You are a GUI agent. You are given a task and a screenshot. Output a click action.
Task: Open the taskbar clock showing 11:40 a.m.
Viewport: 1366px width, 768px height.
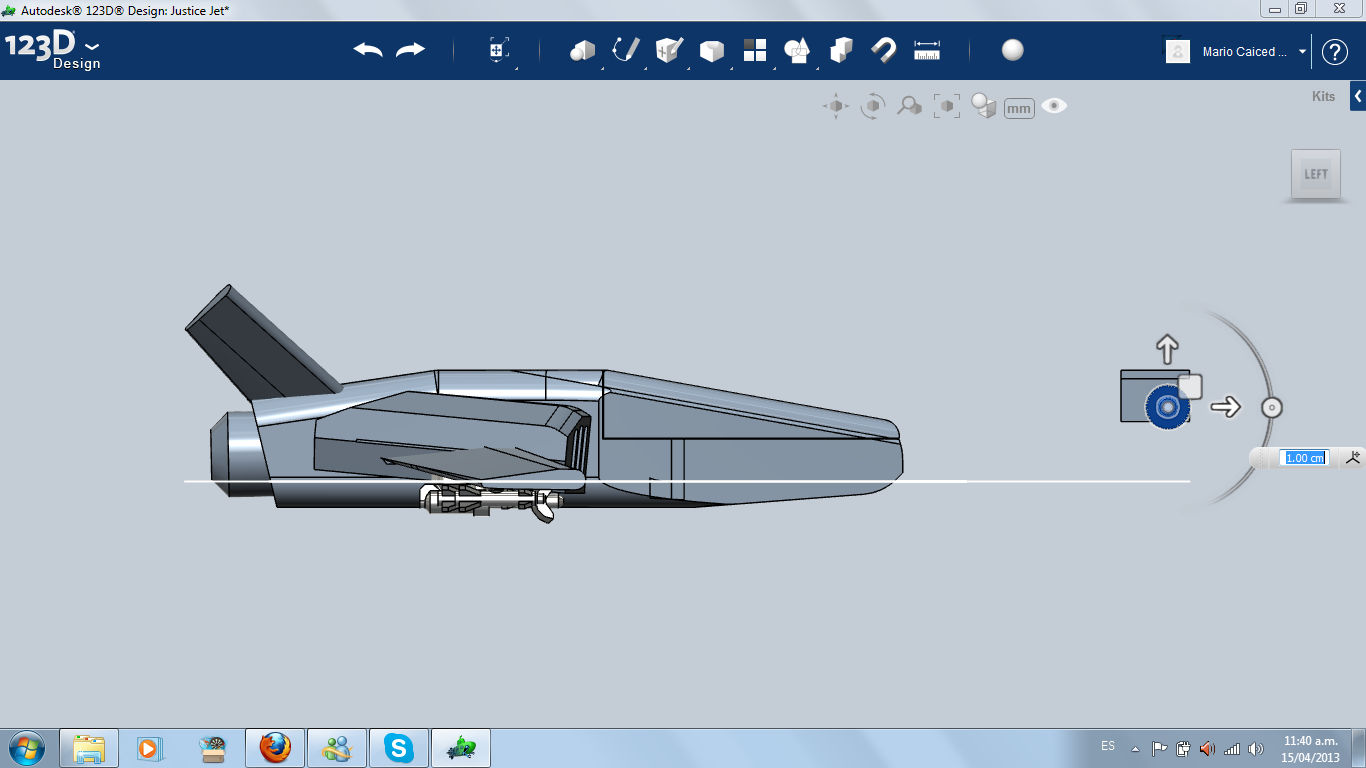pos(1311,749)
